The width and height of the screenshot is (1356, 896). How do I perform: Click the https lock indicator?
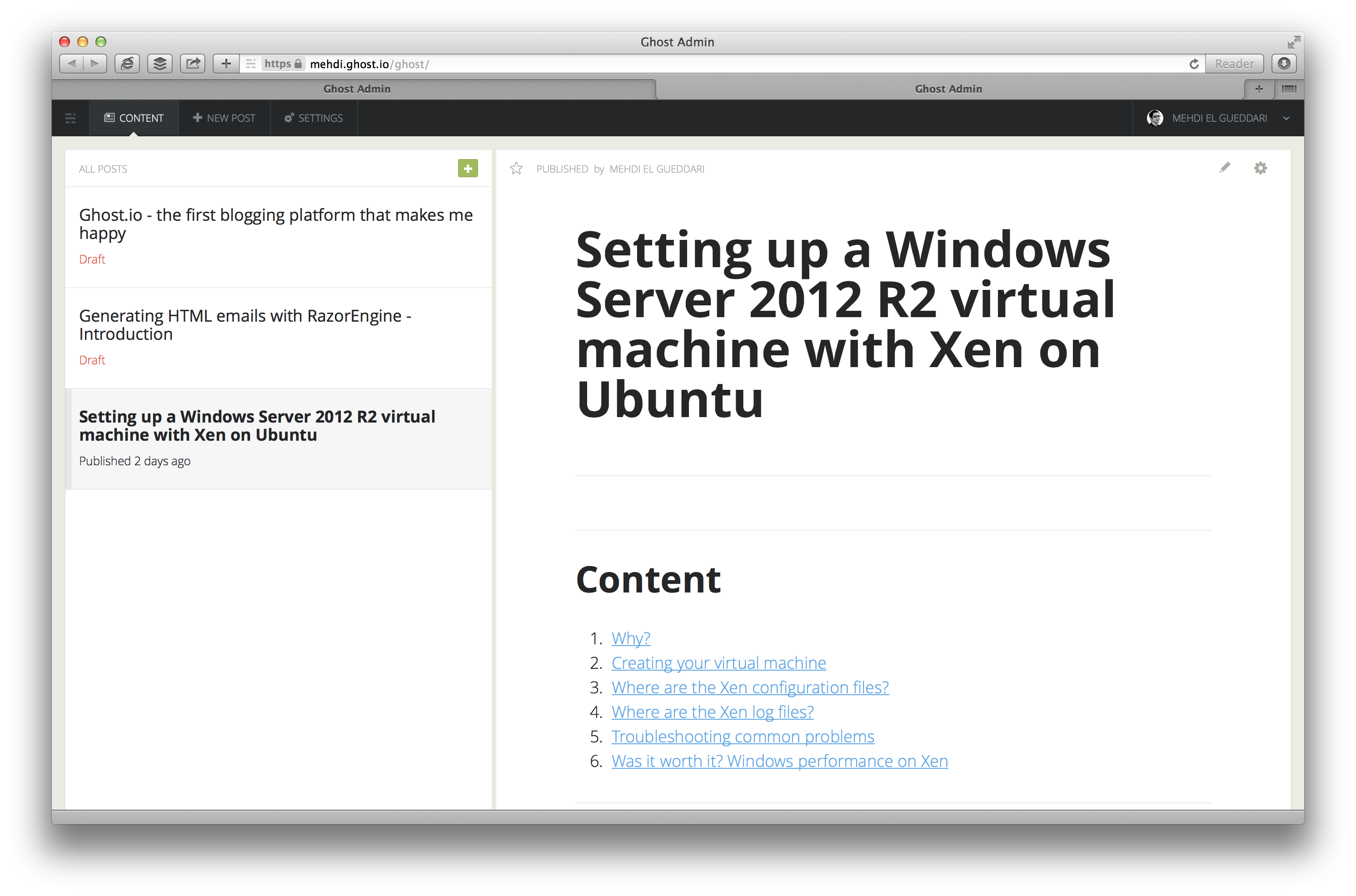click(x=283, y=64)
